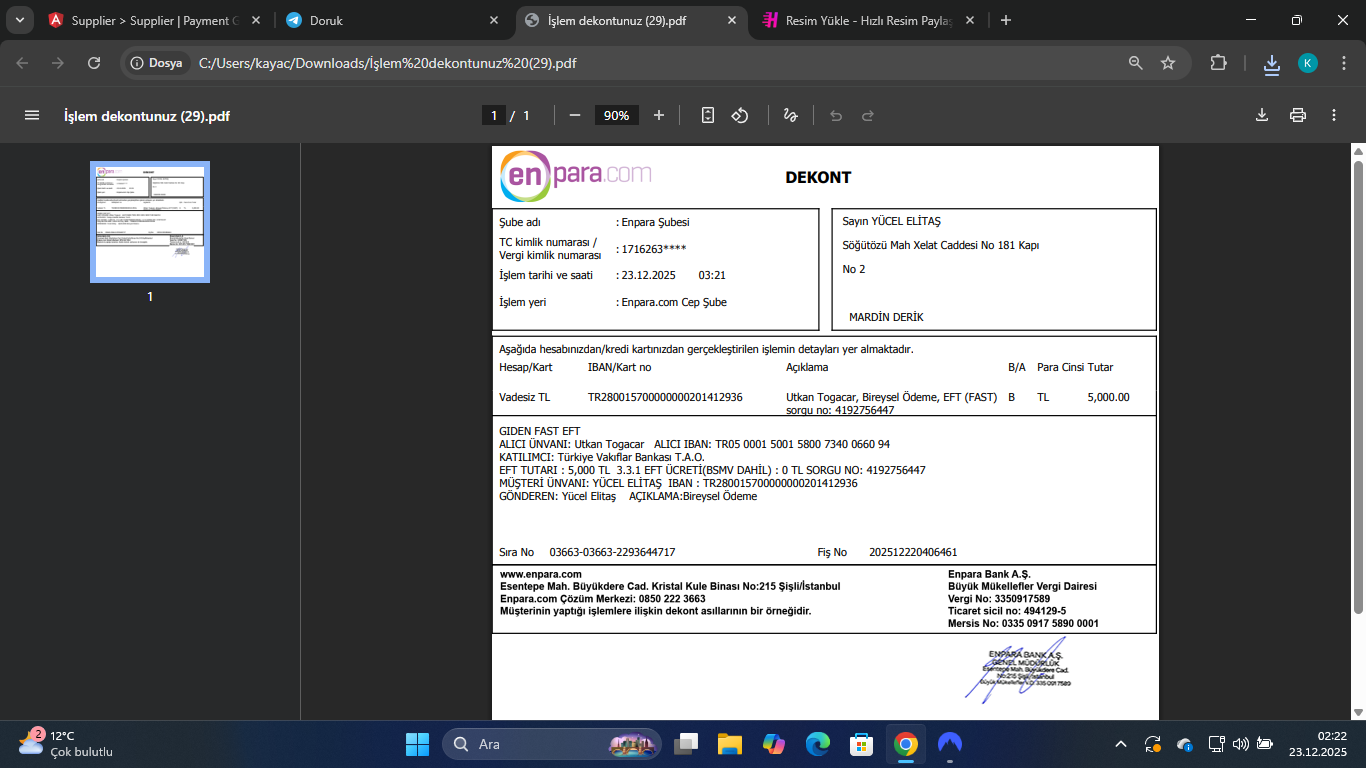
Task: Go back to previous page
Action: pos(22,62)
